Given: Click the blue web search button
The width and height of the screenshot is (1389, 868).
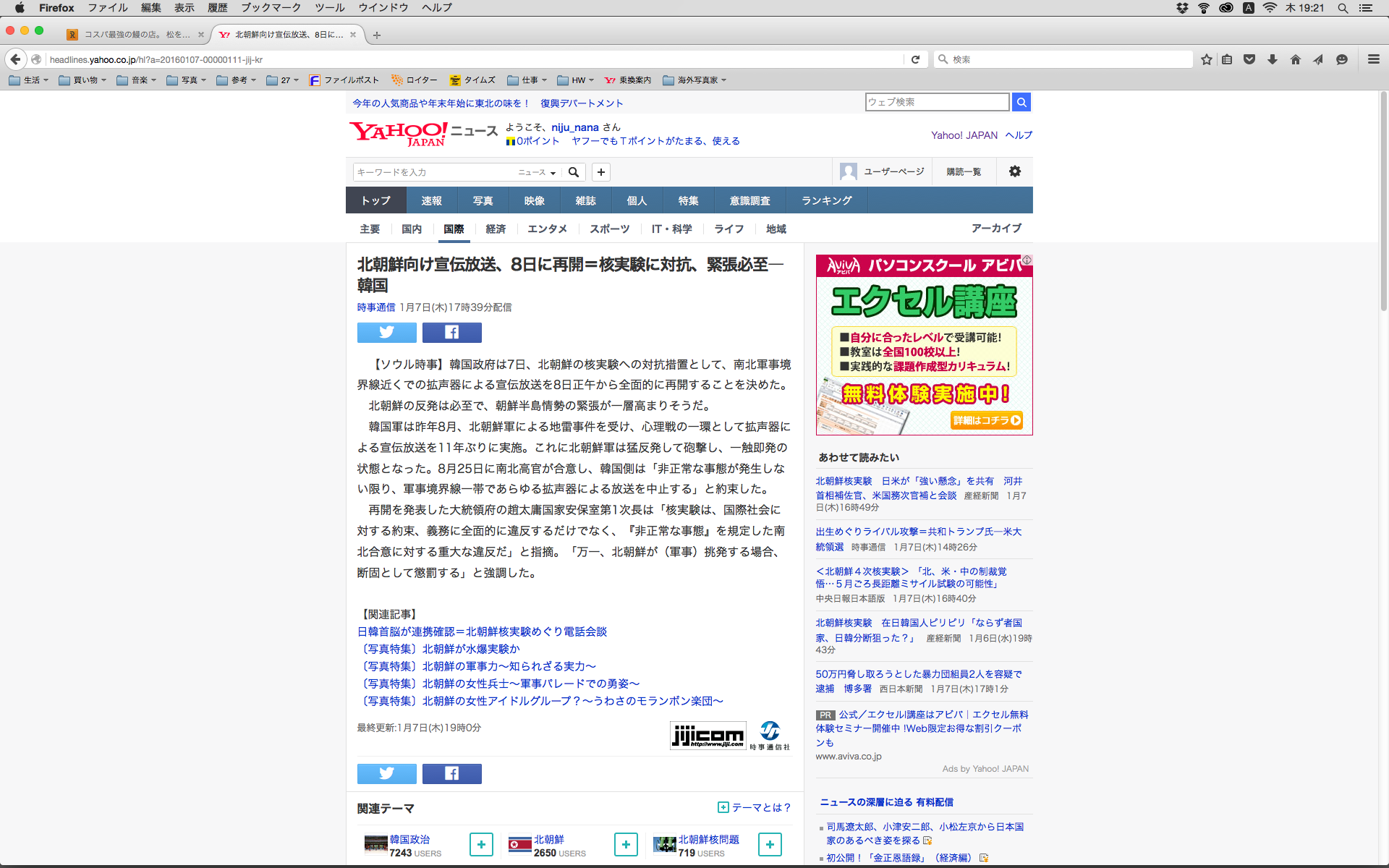Looking at the screenshot, I should (x=1021, y=102).
